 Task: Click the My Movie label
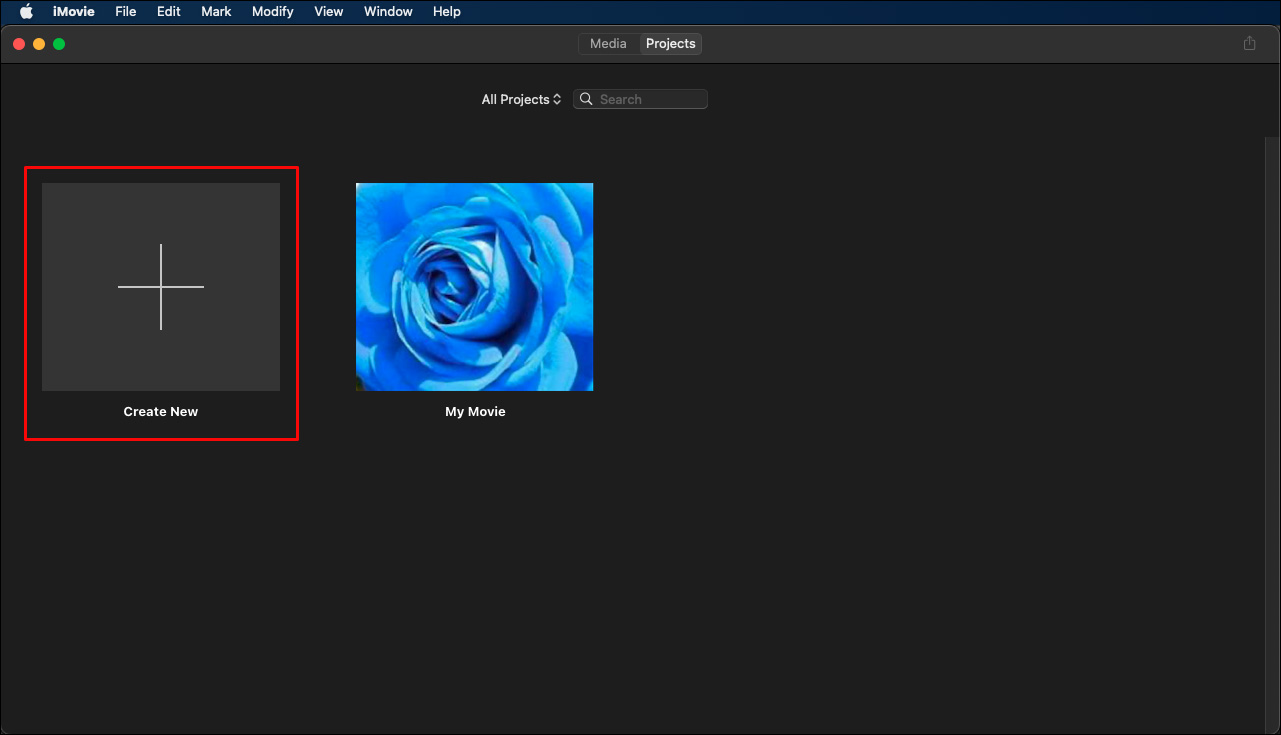coord(475,411)
